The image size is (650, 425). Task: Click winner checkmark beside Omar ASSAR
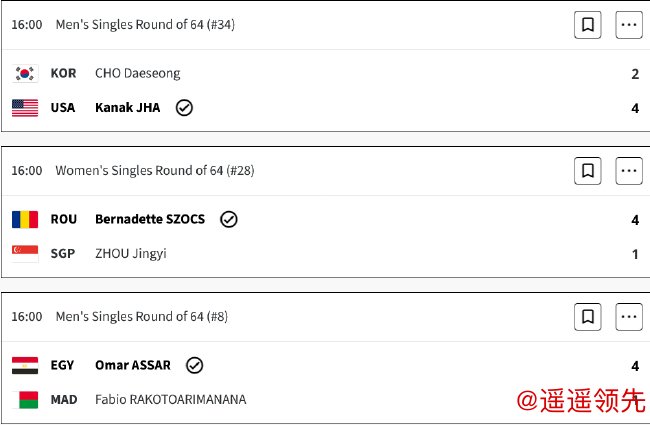195,365
